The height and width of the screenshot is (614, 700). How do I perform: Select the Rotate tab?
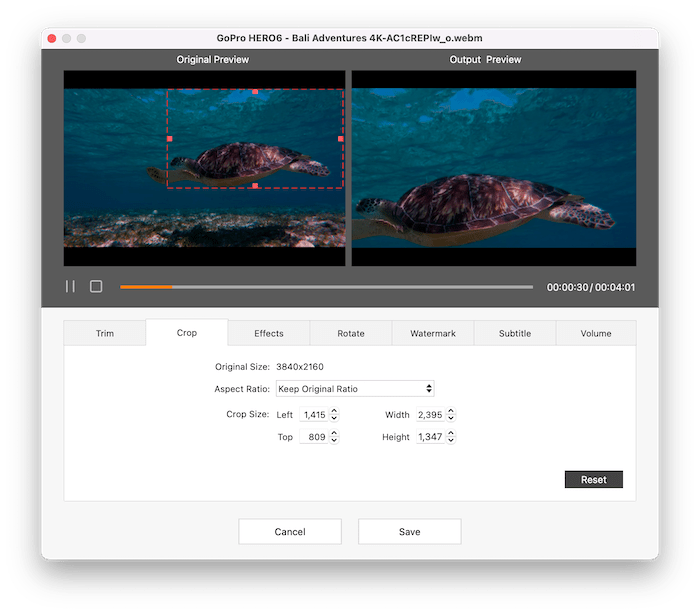(x=351, y=333)
